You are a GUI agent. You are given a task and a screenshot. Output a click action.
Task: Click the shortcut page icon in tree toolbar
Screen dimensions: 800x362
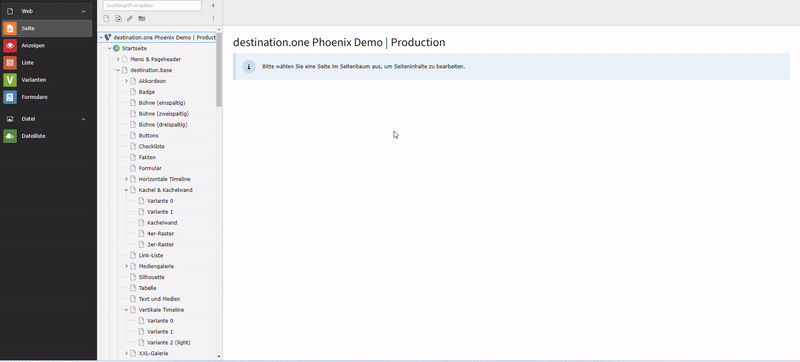pos(118,19)
